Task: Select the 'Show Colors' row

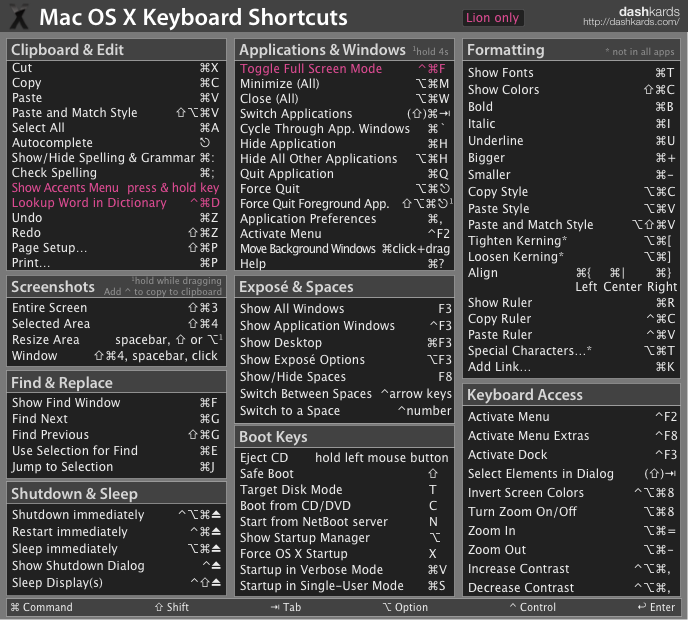Action: [x=572, y=90]
